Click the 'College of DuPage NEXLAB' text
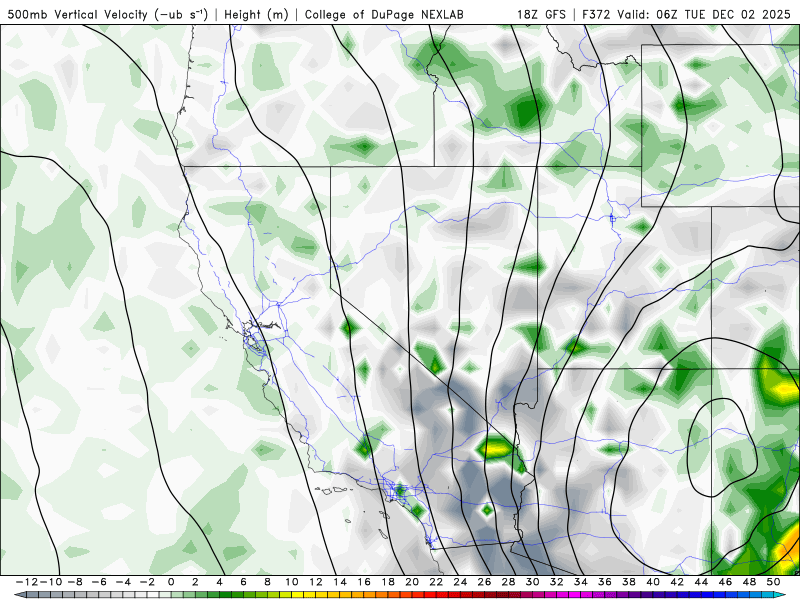 [x=384, y=14]
